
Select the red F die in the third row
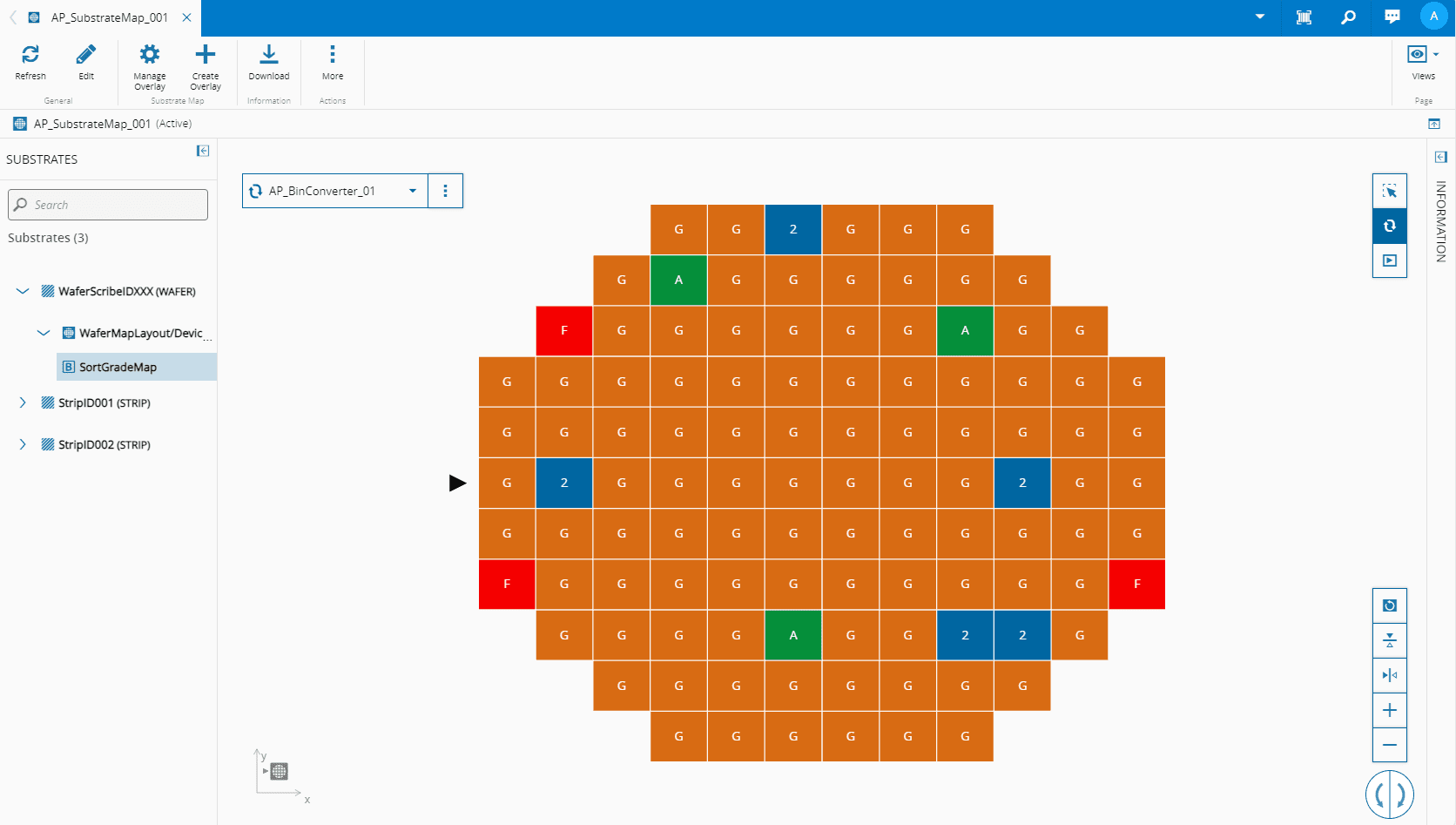click(564, 330)
